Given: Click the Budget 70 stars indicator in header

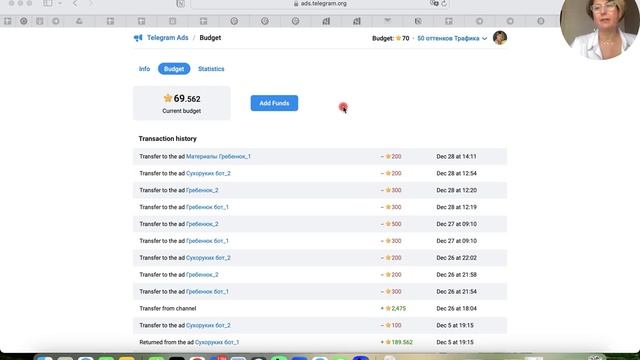Looking at the screenshot, I should [x=391, y=38].
